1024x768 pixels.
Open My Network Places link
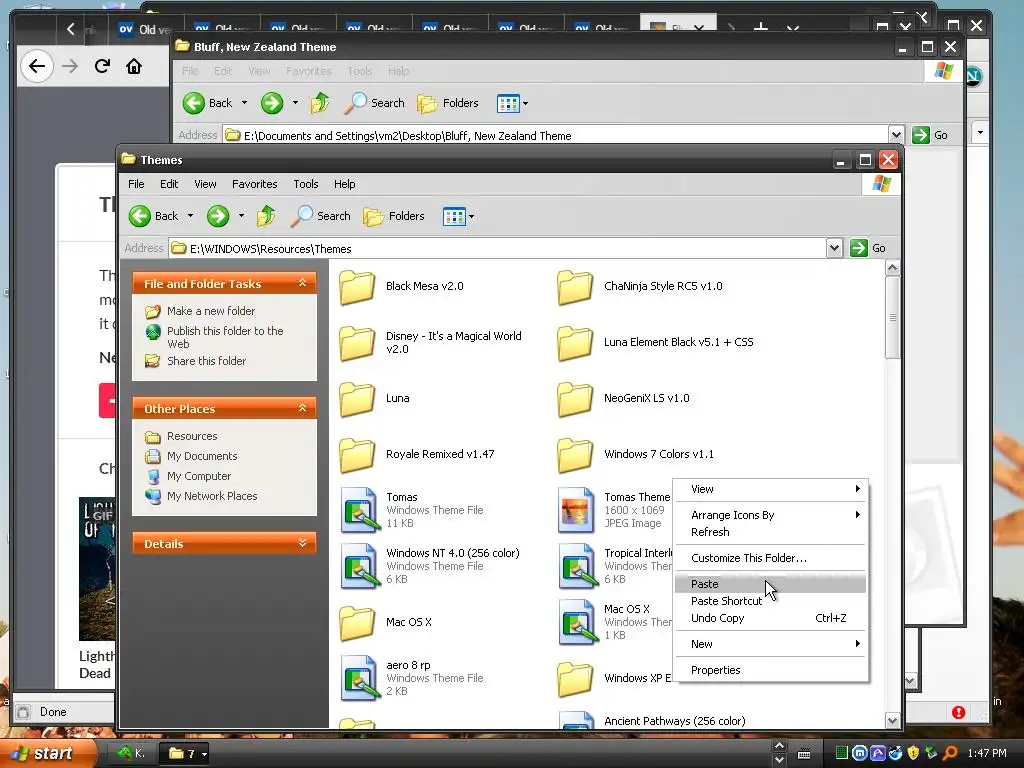pos(212,496)
